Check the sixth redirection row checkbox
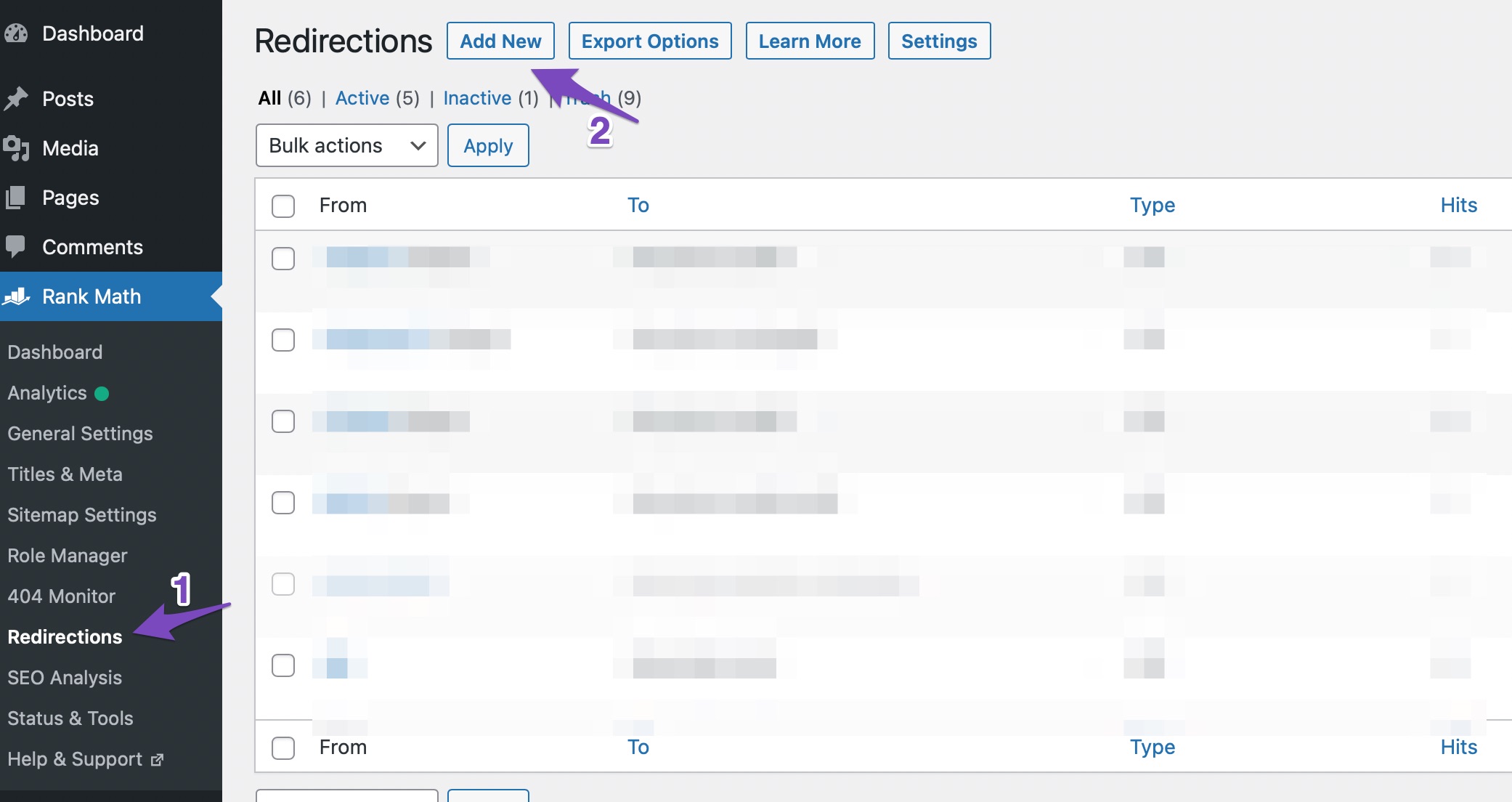 coord(283,665)
